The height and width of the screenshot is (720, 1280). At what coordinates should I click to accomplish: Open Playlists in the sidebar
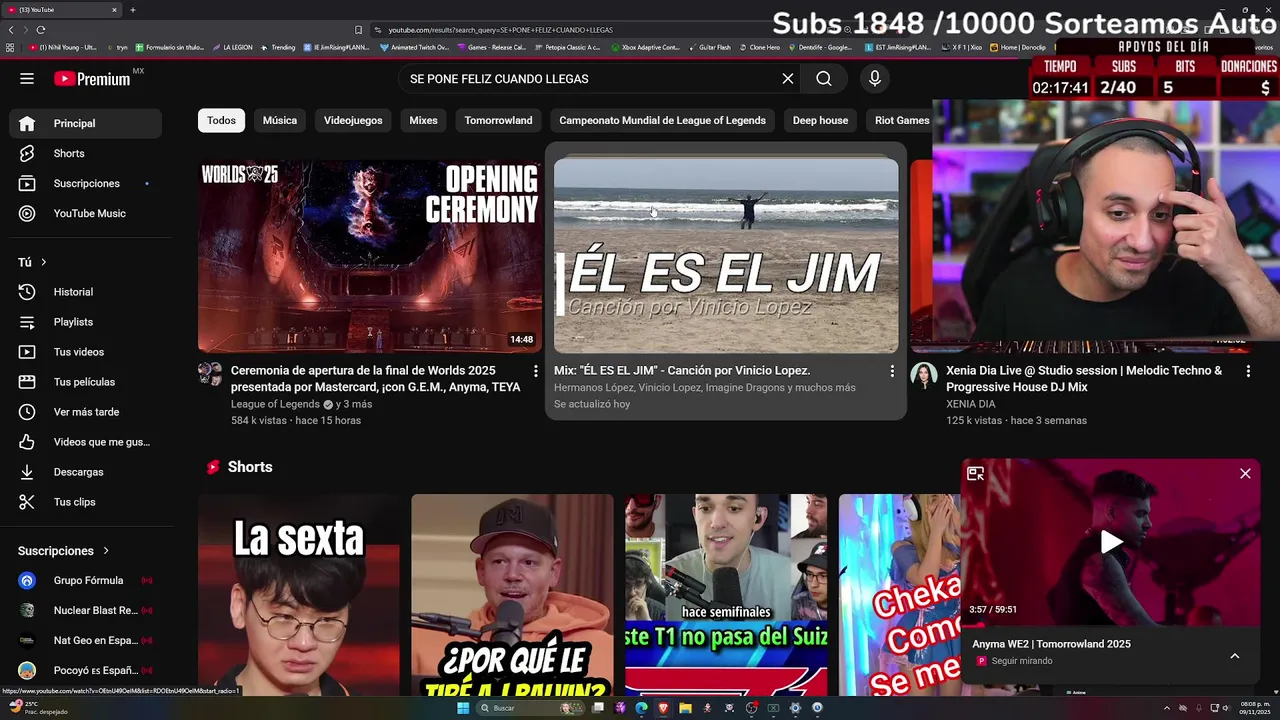86,322
